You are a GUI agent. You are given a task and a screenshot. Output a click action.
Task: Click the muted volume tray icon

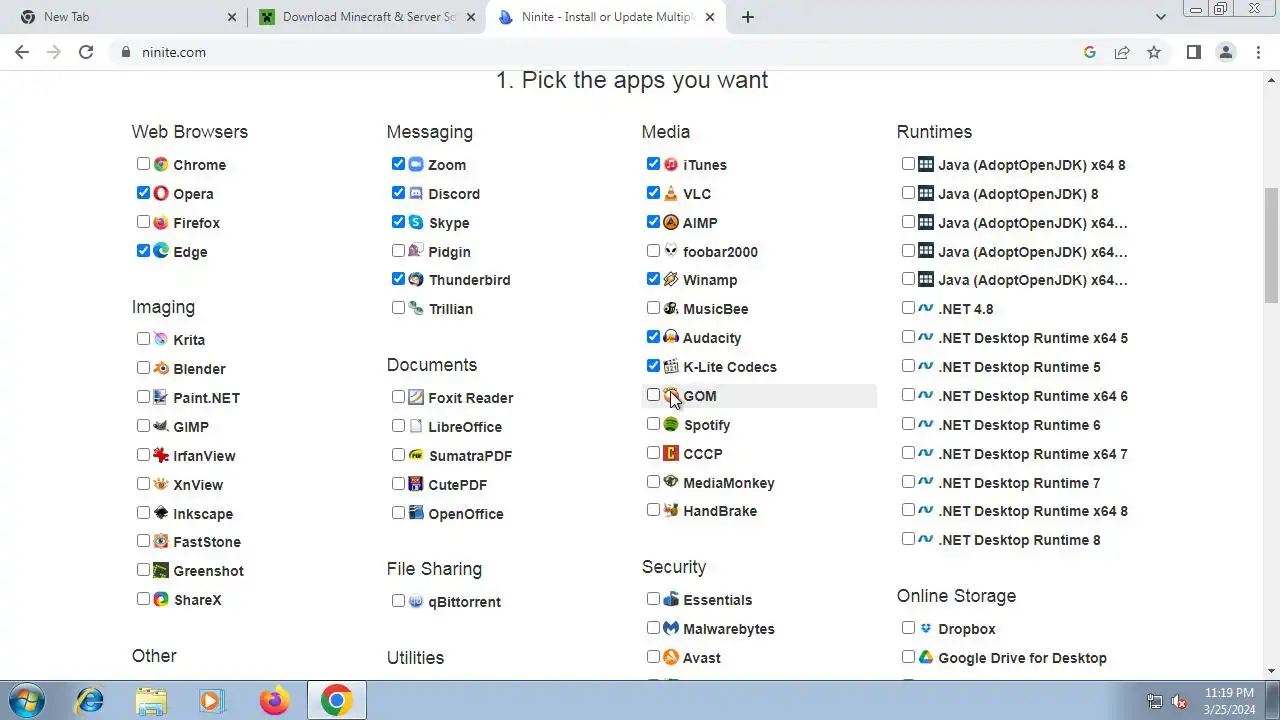1180,701
